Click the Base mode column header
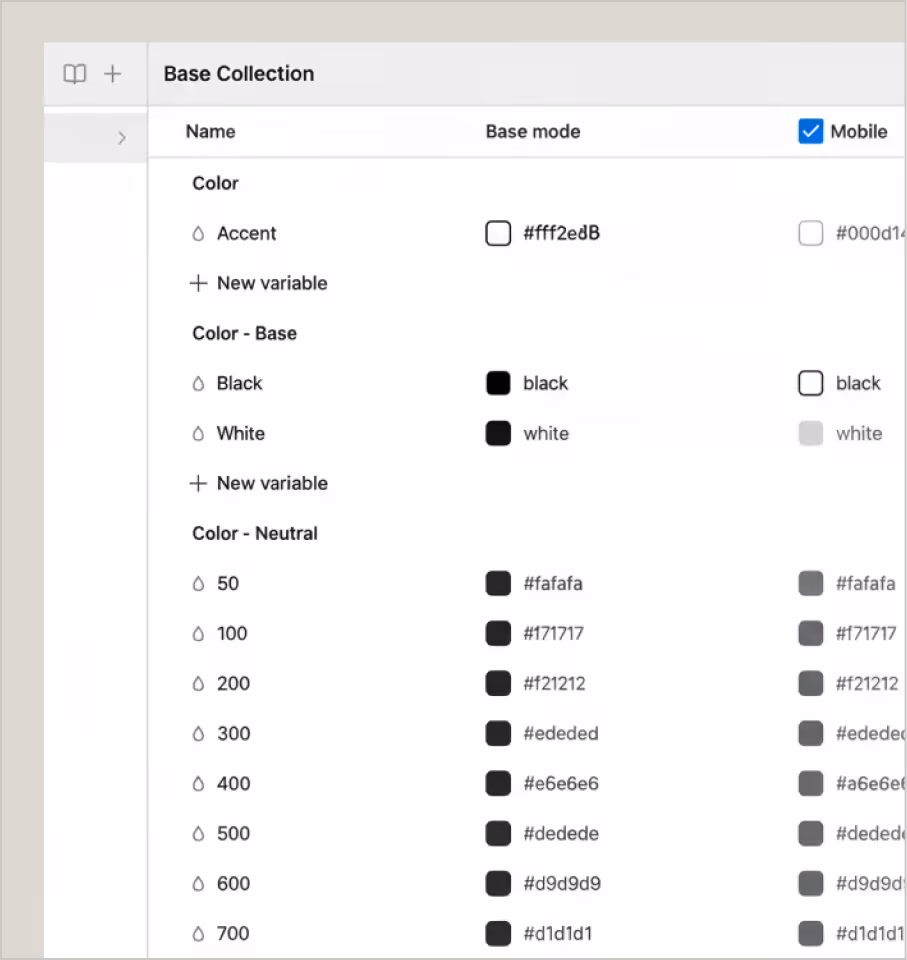Screen dimensions: 907x960 [533, 131]
